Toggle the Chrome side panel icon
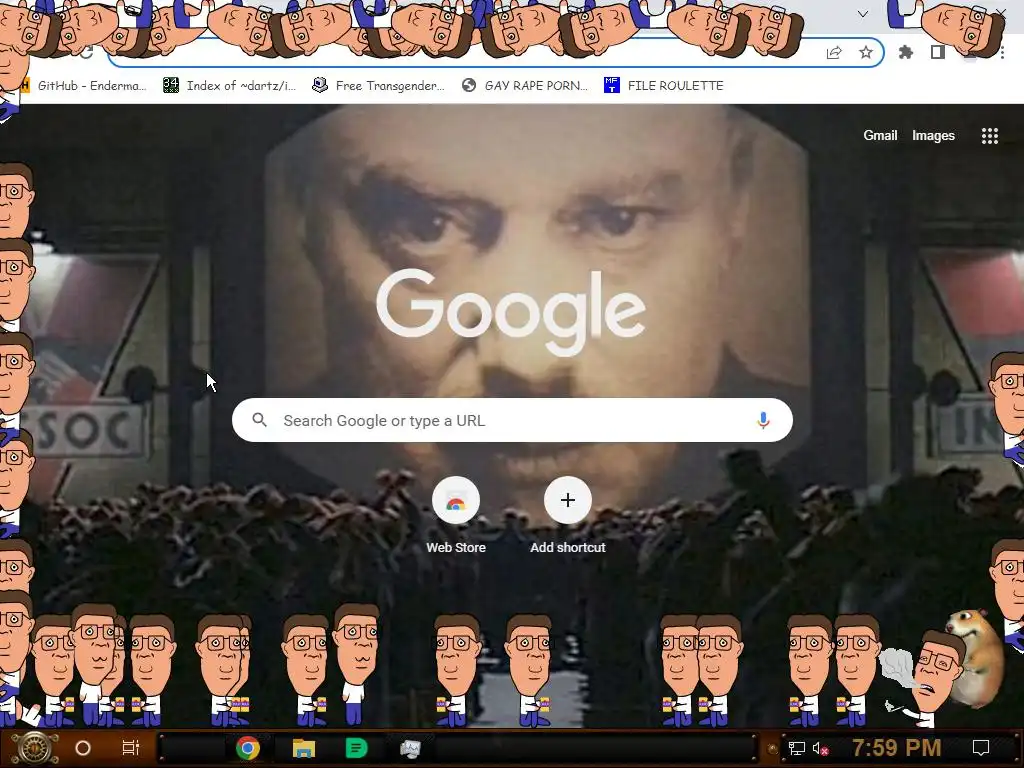This screenshot has height=768, width=1024. point(938,52)
